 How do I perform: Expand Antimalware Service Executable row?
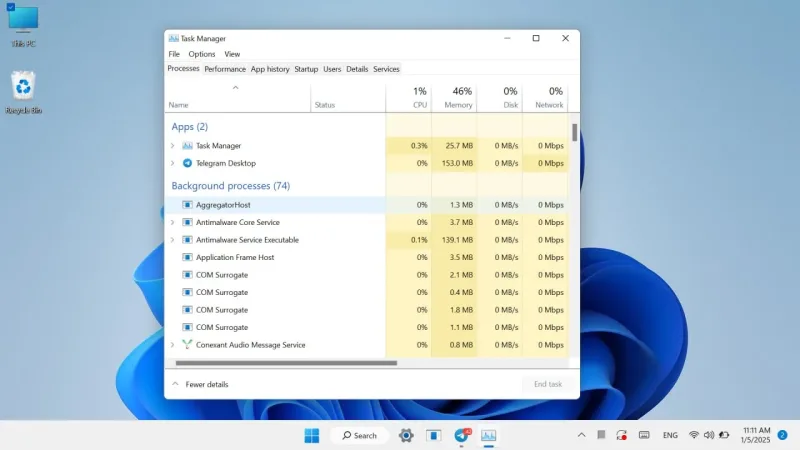172,240
